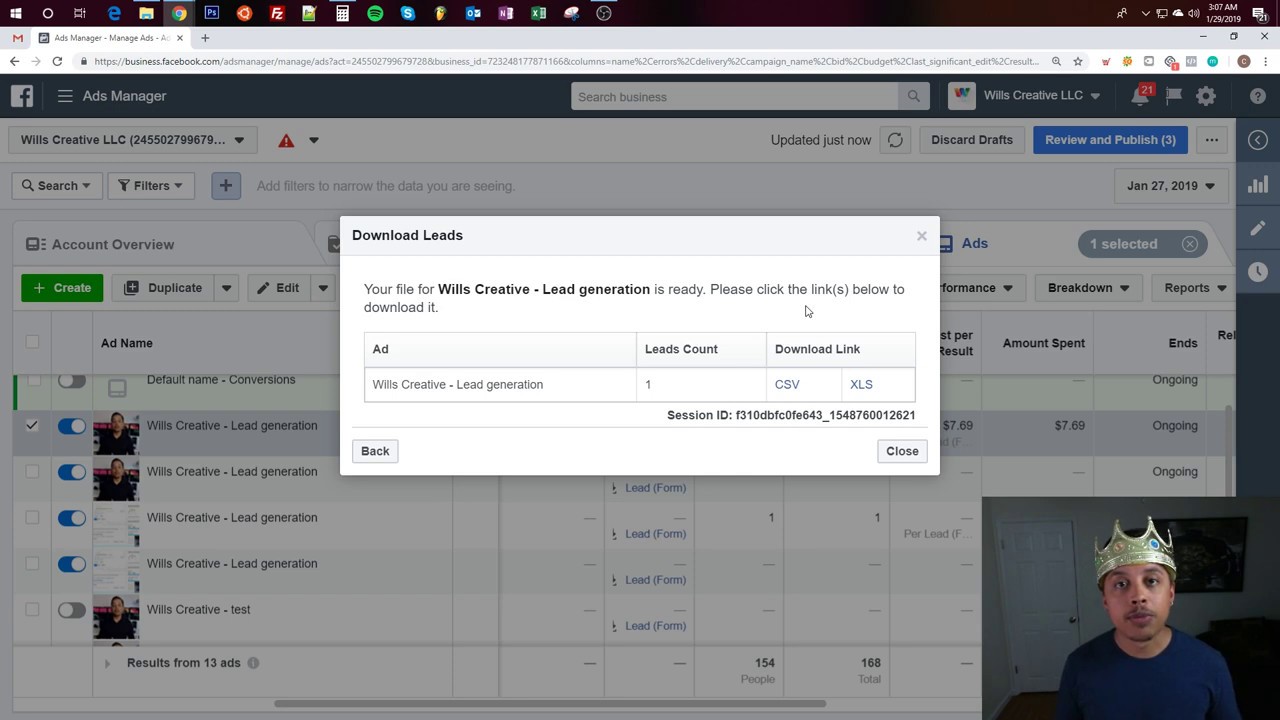Clear the 1 selected pill
1280x720 pixels.
pos(1189,244)
